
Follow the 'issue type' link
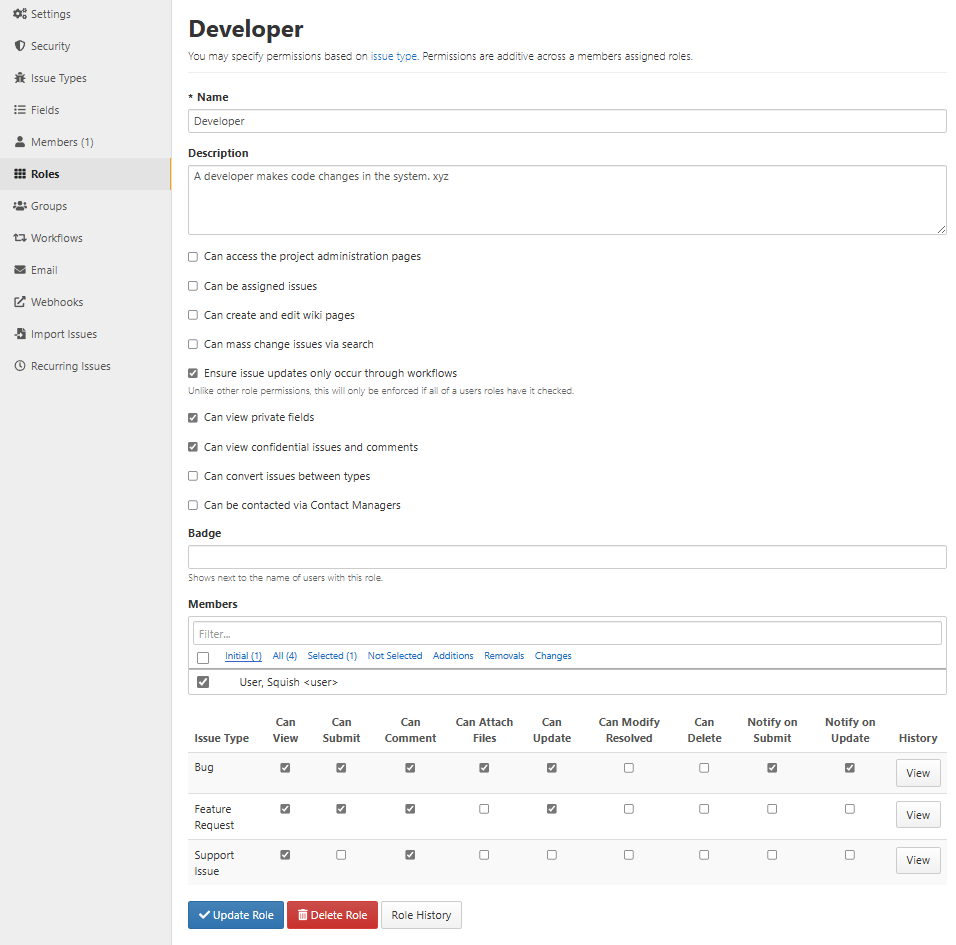point(394,56)
